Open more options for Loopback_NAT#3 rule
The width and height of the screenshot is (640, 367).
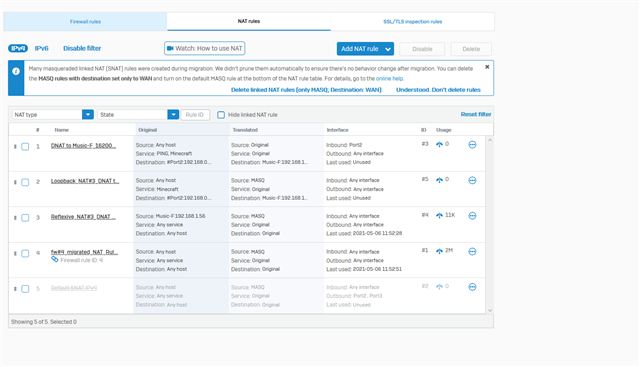tap(472, 180)
